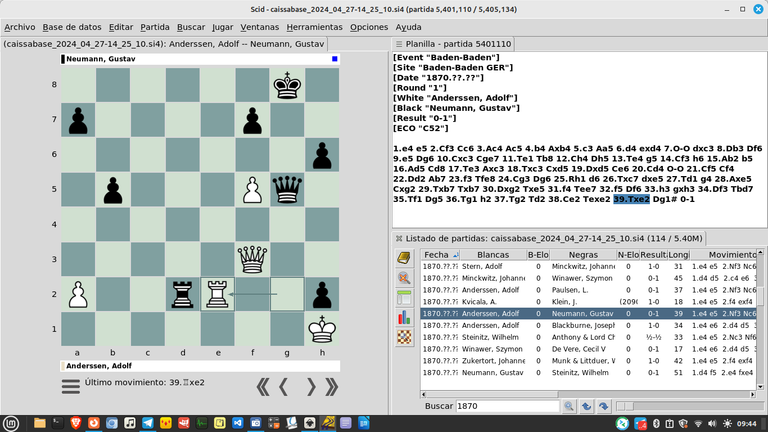Viewport: 768px width, 432px height.
Task: Select Anderssen vs Blackburne game row
Action: point(588,325)
